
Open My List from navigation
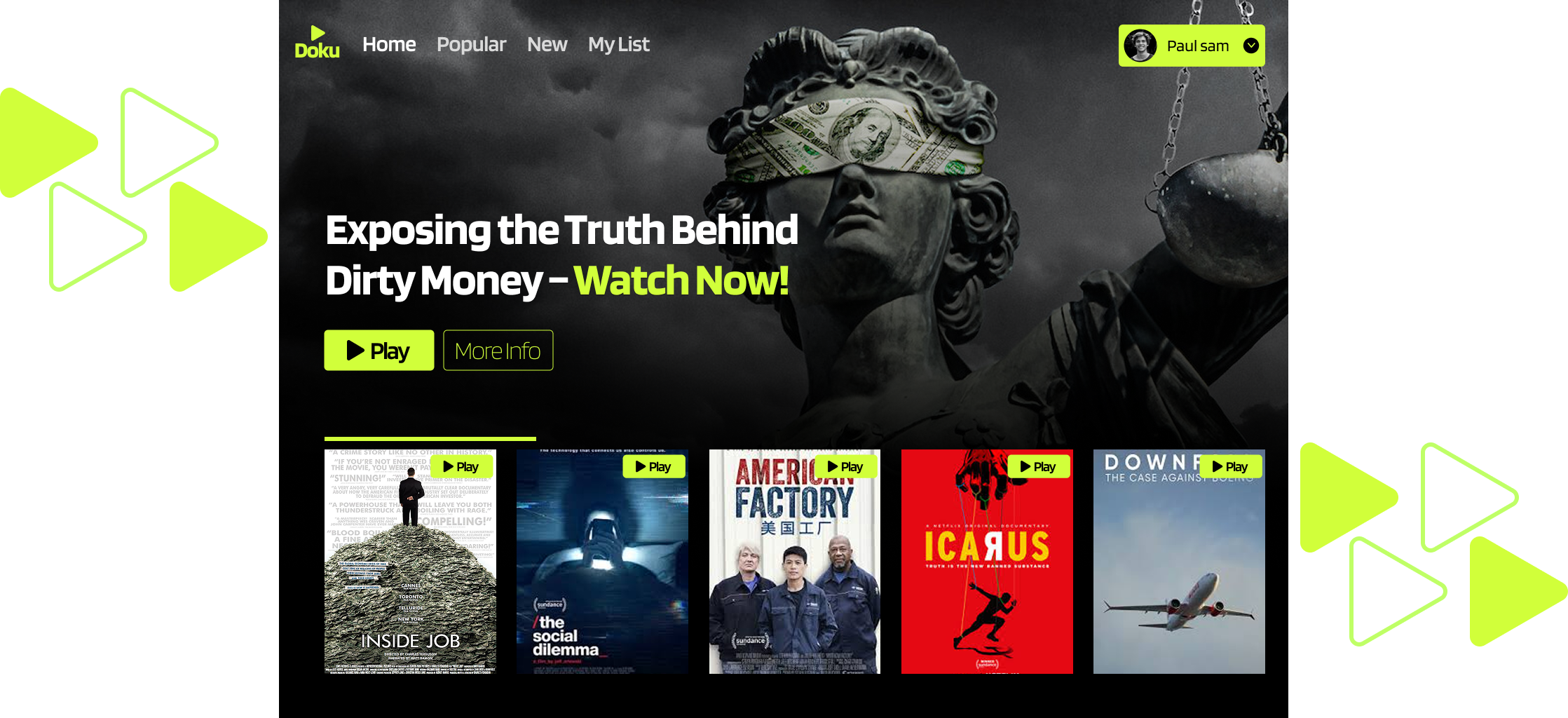point(618,45)
